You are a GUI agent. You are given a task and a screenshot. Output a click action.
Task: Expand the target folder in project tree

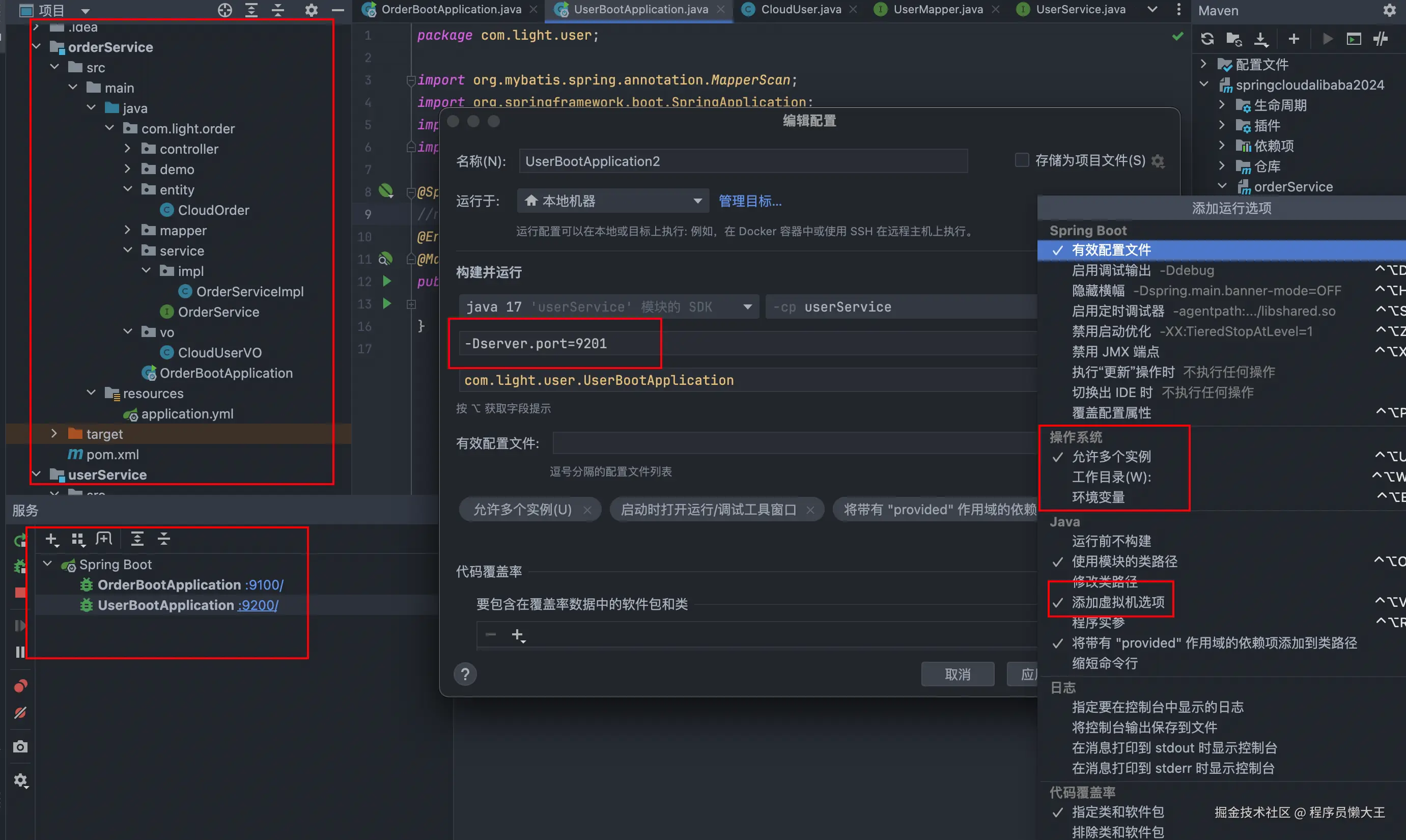pos(54,434)
